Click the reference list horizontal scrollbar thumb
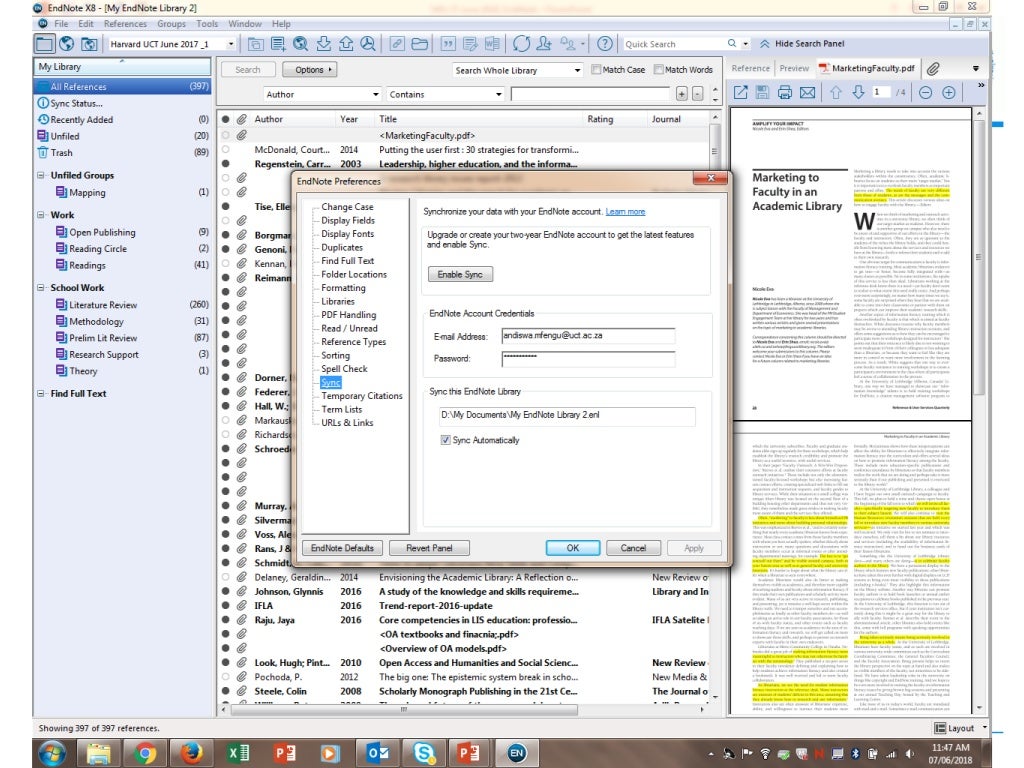Viewport: 1024px width, 768px height. point(404,709)
